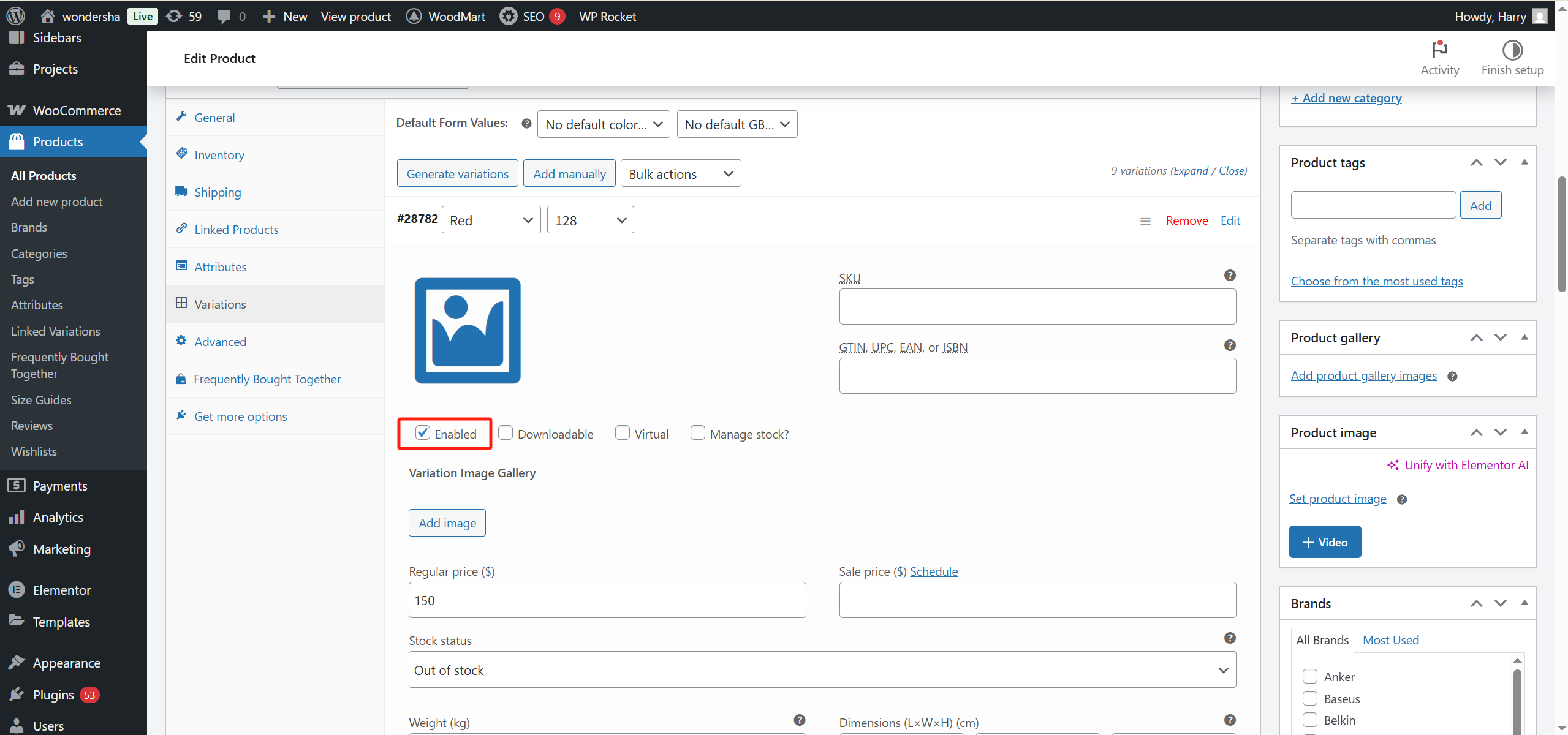Expand the Out of stock status dropdown
Viewport: 1568px width, 735px height.
click(x=822, y=670)
